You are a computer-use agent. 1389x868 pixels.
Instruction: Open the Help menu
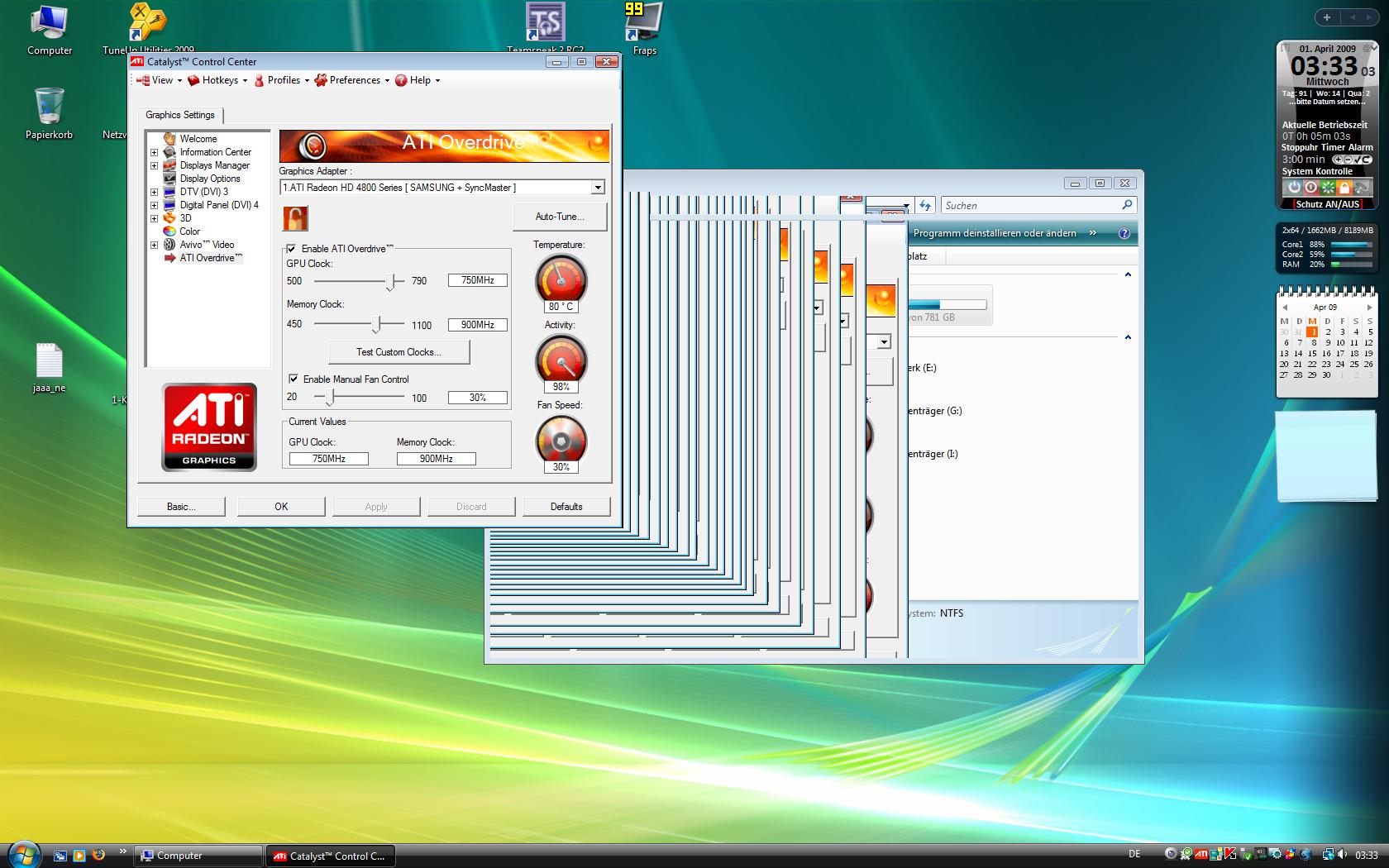[418, 80]
